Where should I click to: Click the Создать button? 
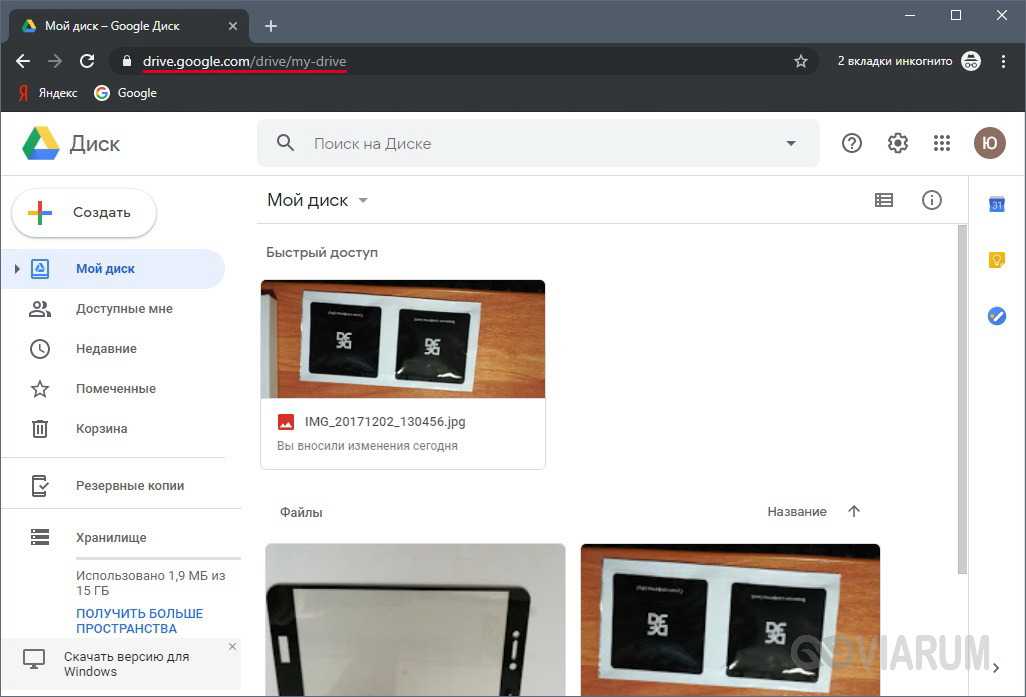pyautogui.click(x=84, y=213)
